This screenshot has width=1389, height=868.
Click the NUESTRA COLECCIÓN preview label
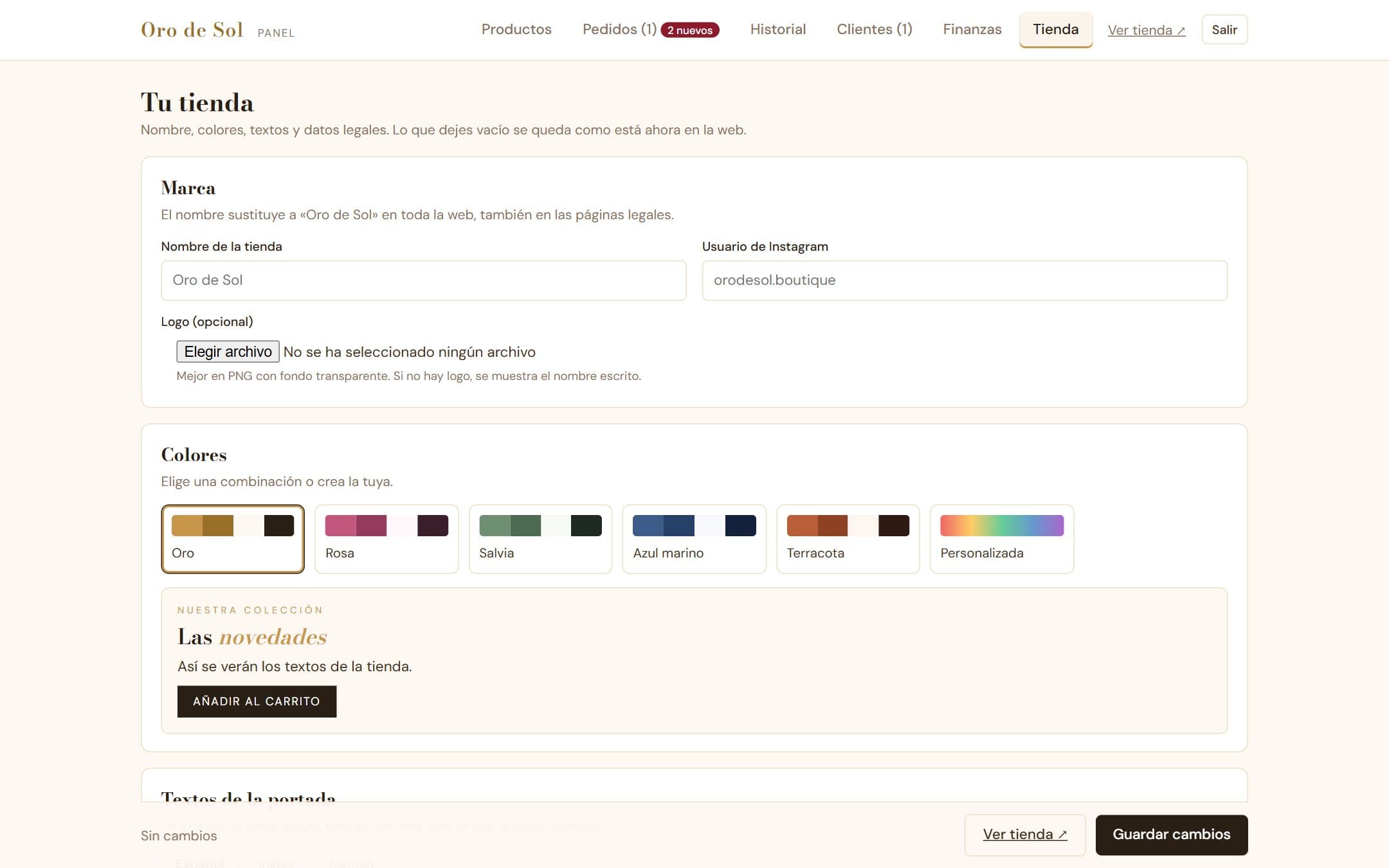pos(250,610)
